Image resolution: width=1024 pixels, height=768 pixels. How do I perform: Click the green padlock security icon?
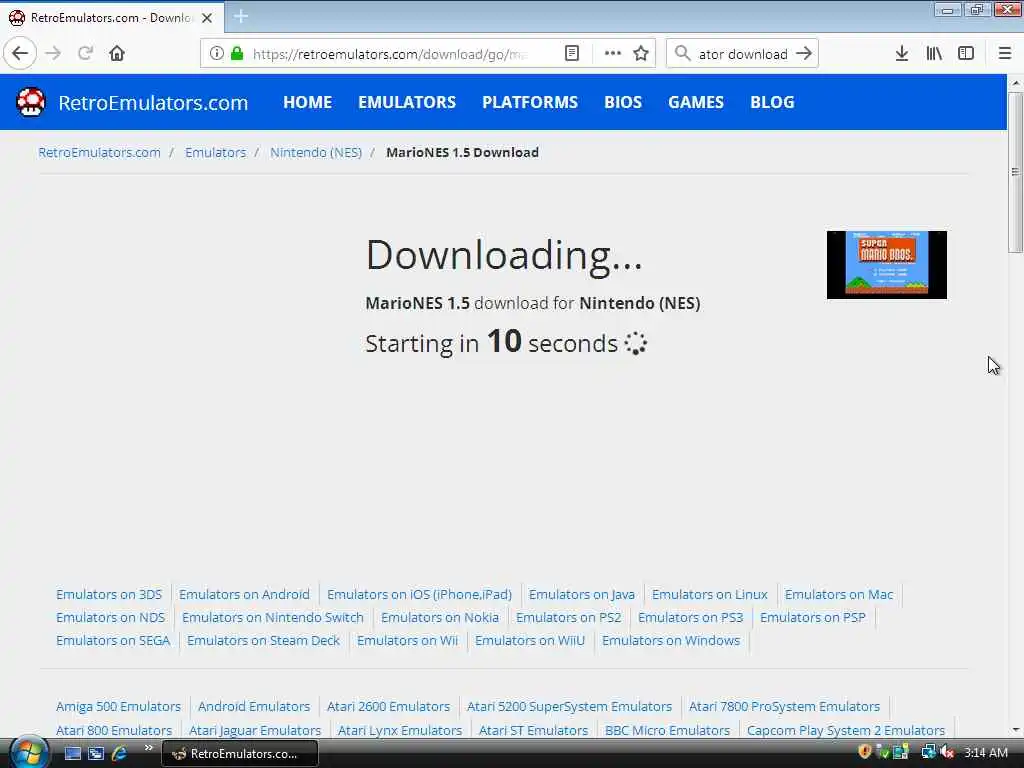point(237,53)
